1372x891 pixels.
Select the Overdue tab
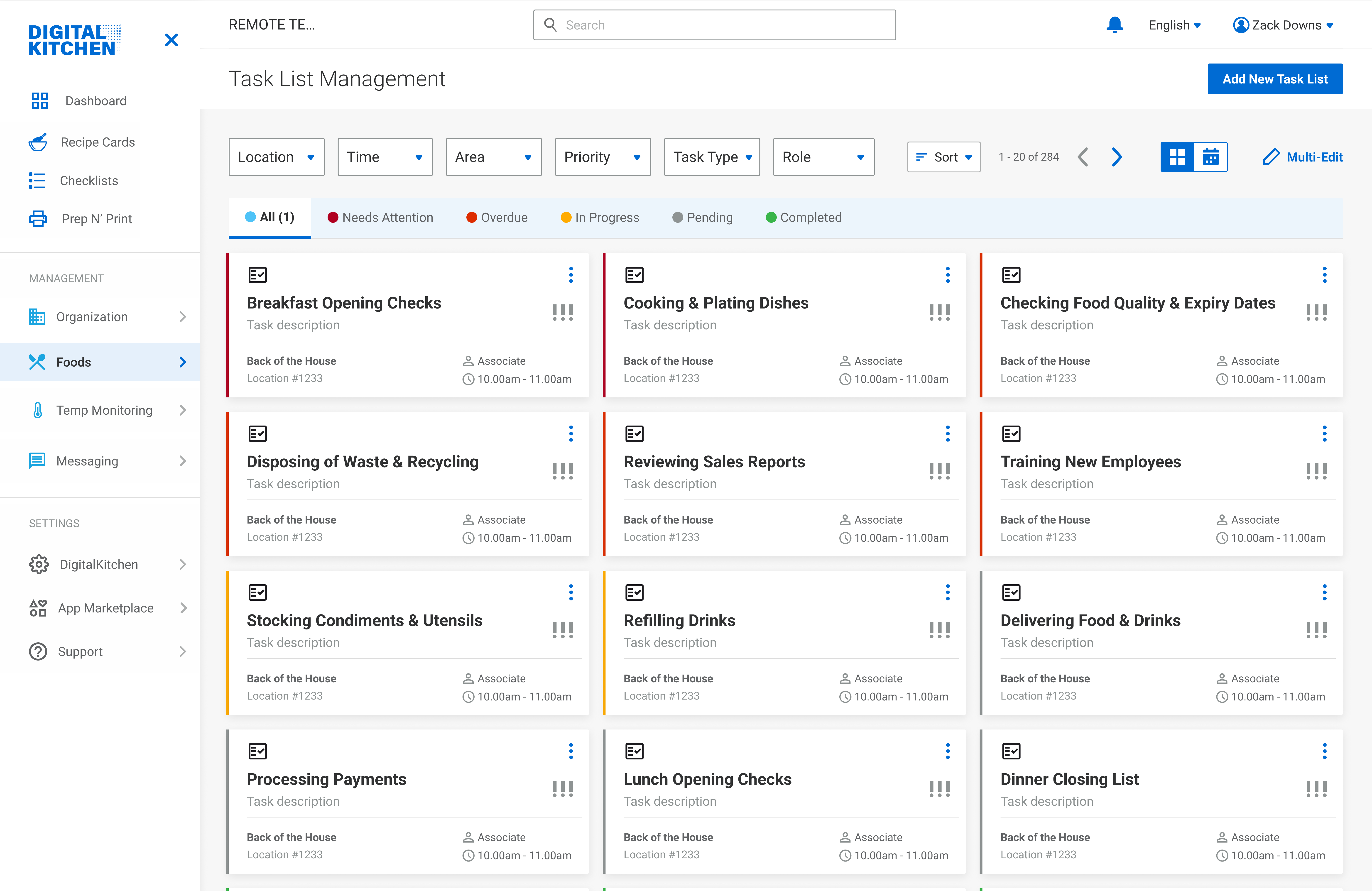(497, 217)
